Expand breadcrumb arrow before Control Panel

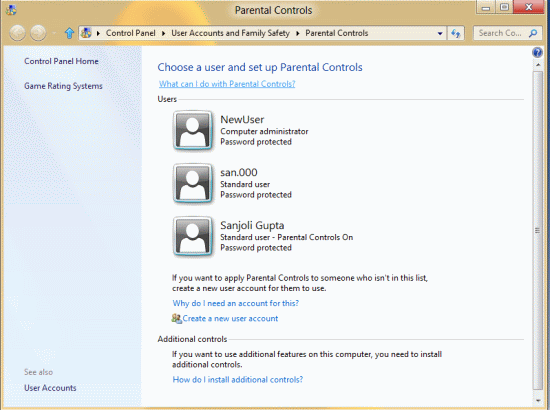(99, 33)
